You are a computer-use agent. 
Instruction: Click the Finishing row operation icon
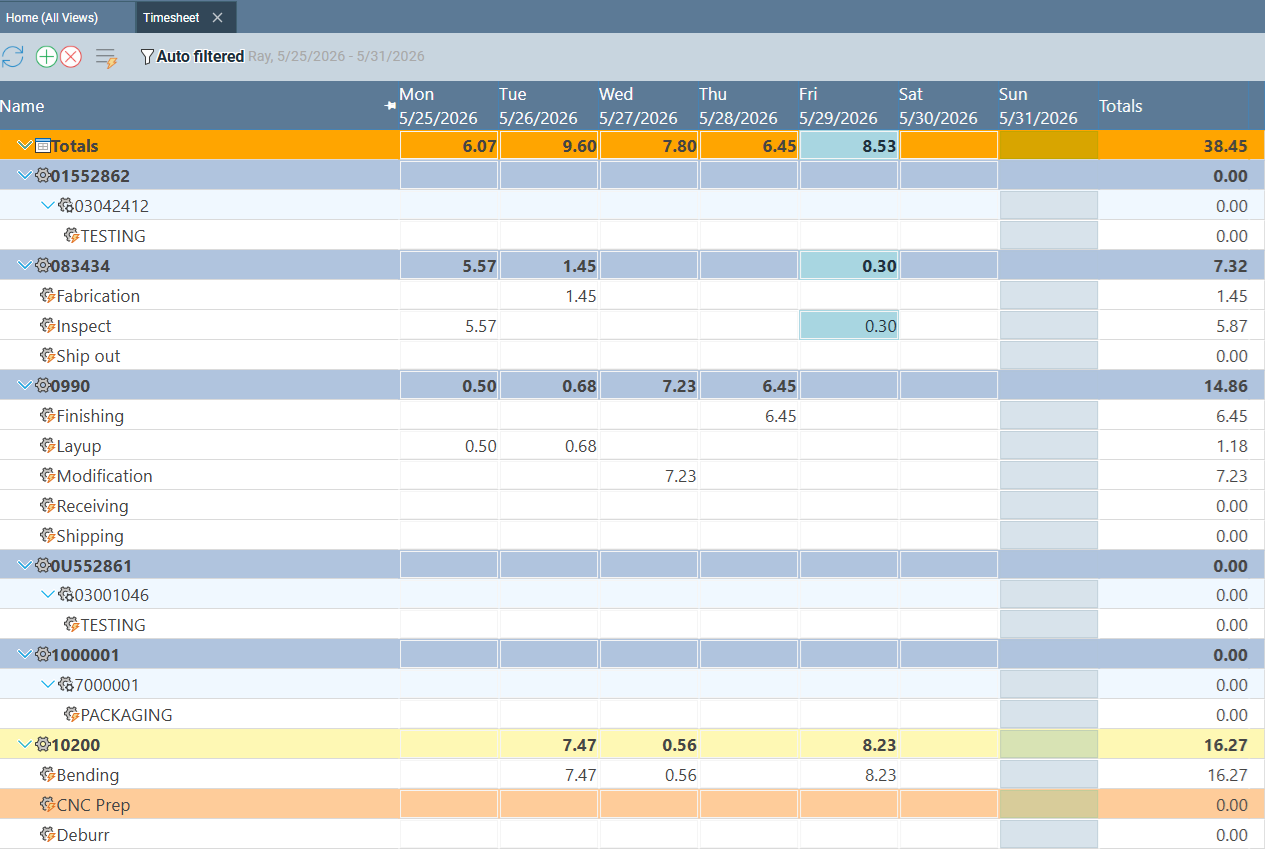pos(47,416)
